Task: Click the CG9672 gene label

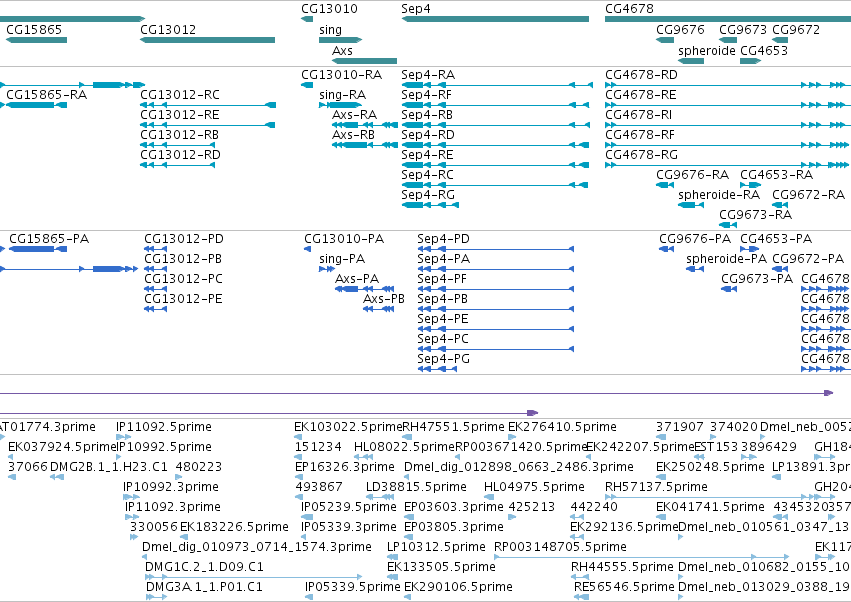Action: (x=796, y=29)
